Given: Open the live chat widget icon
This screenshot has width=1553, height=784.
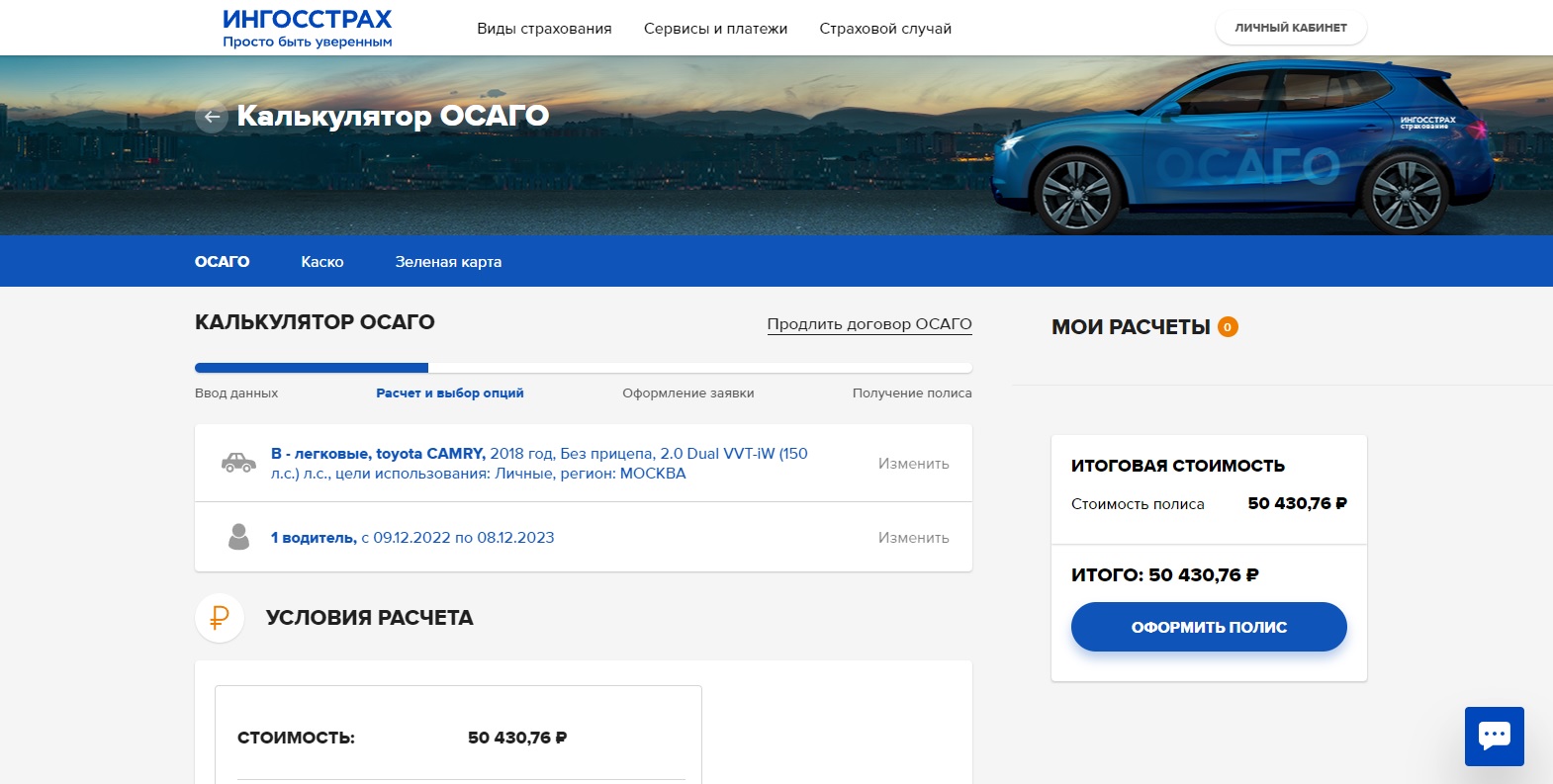Looking at the screenshot, I should click(1494, 736).
